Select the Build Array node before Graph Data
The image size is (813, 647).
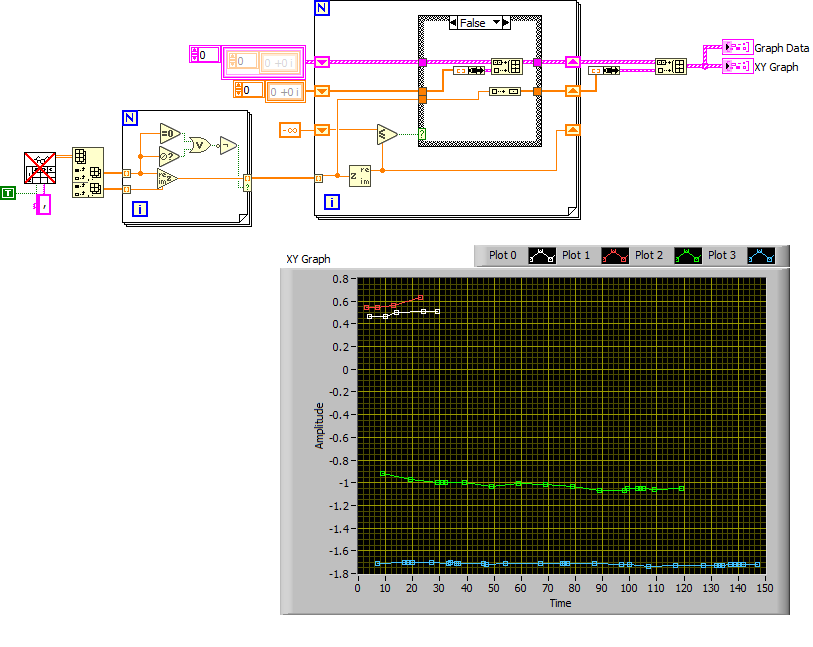[x=671, y=66]
